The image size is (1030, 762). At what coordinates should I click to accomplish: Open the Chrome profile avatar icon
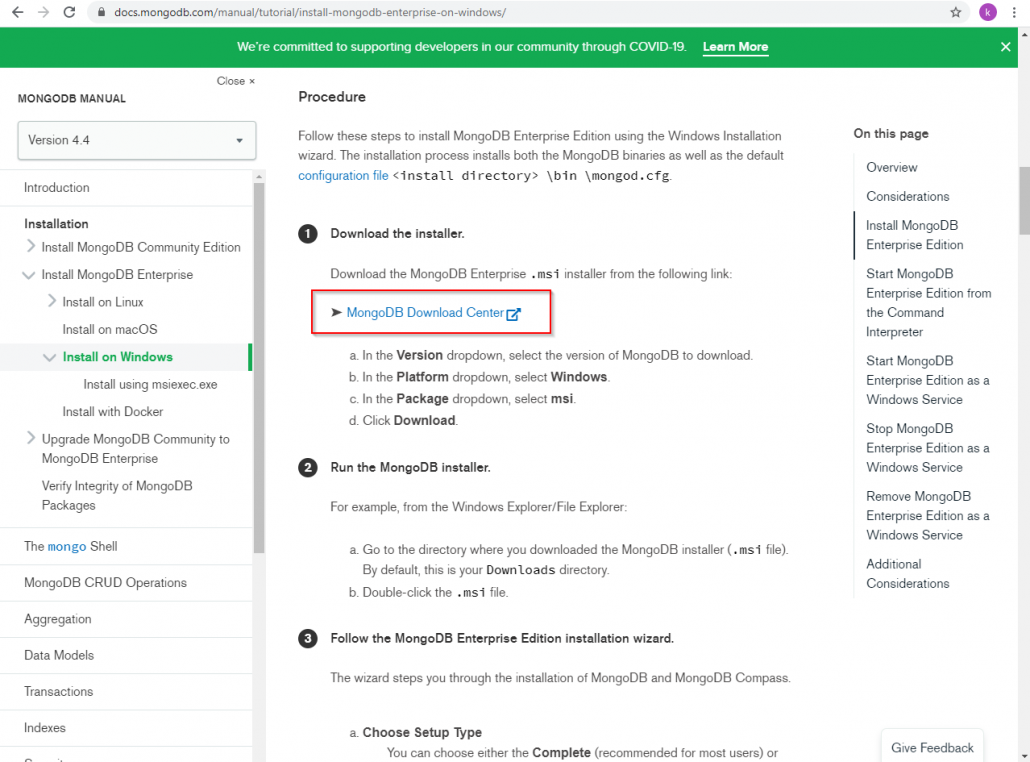[x=988, y=14]
